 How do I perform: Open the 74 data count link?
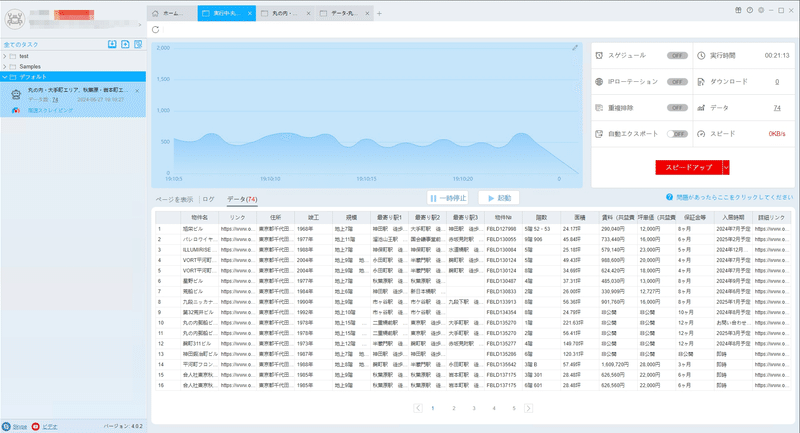tap(777, 108)
